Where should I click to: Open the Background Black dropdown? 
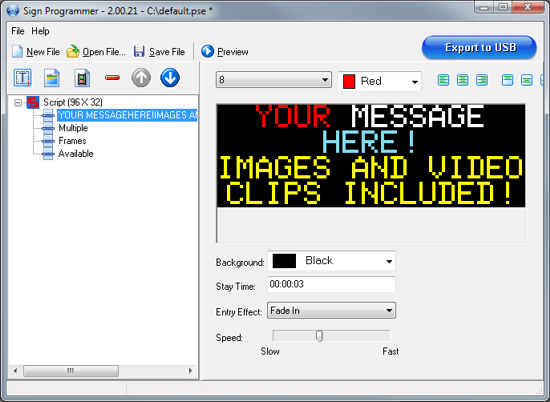tap(331, 261)
